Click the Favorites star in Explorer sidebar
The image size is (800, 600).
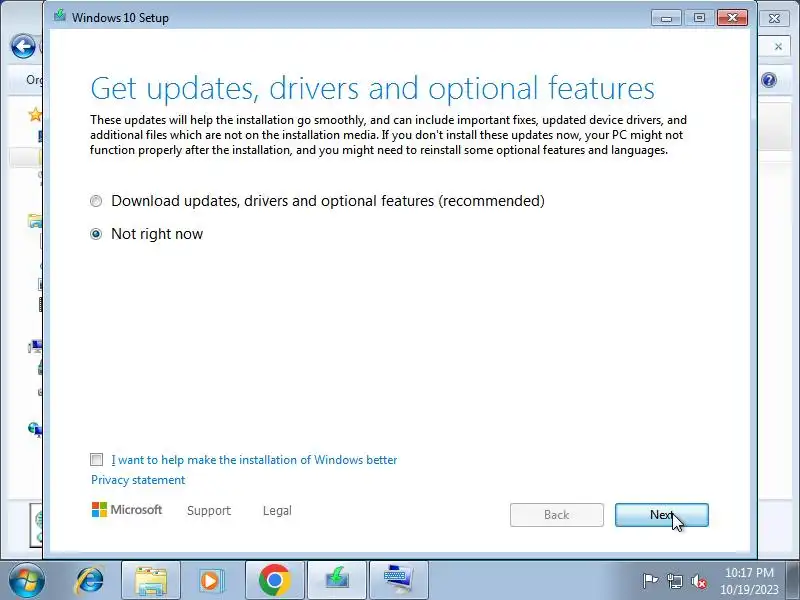coord(35,114)
